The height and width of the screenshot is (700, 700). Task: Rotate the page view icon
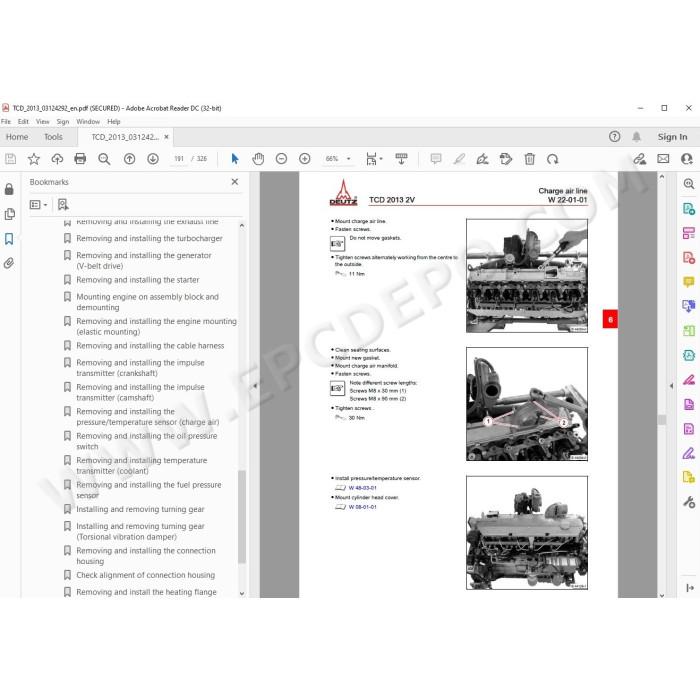coord(553,159)
